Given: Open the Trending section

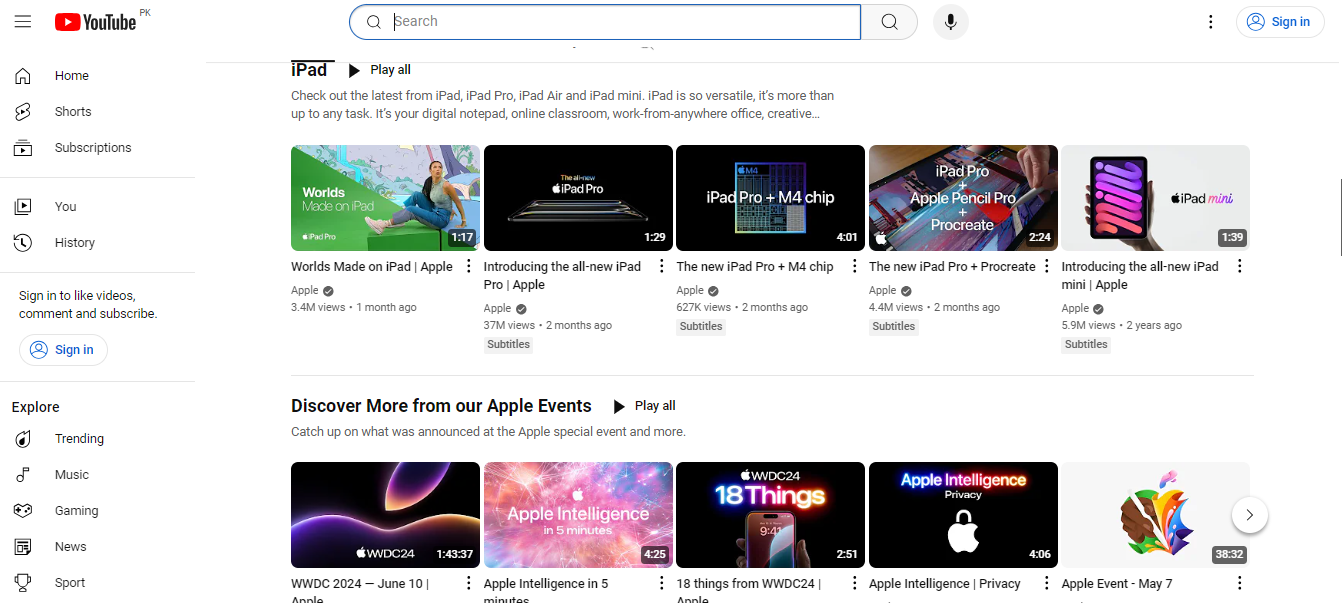Looking at the screenshot, I should click(x=79, y=438).
